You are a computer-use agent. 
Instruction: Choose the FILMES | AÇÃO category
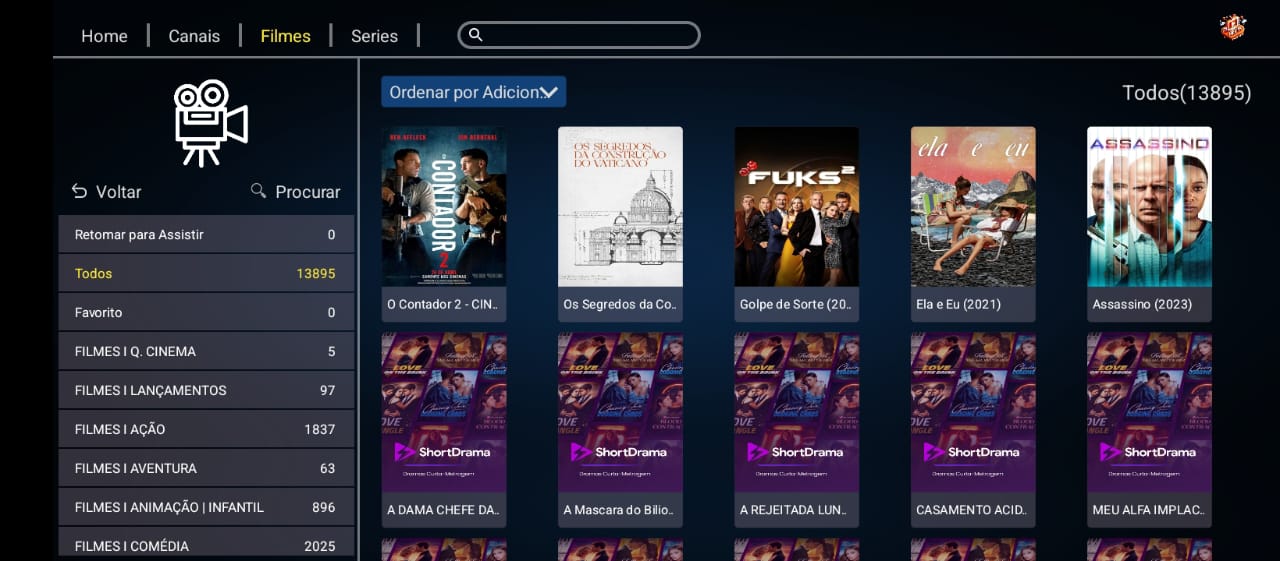[x=205, y=429]
